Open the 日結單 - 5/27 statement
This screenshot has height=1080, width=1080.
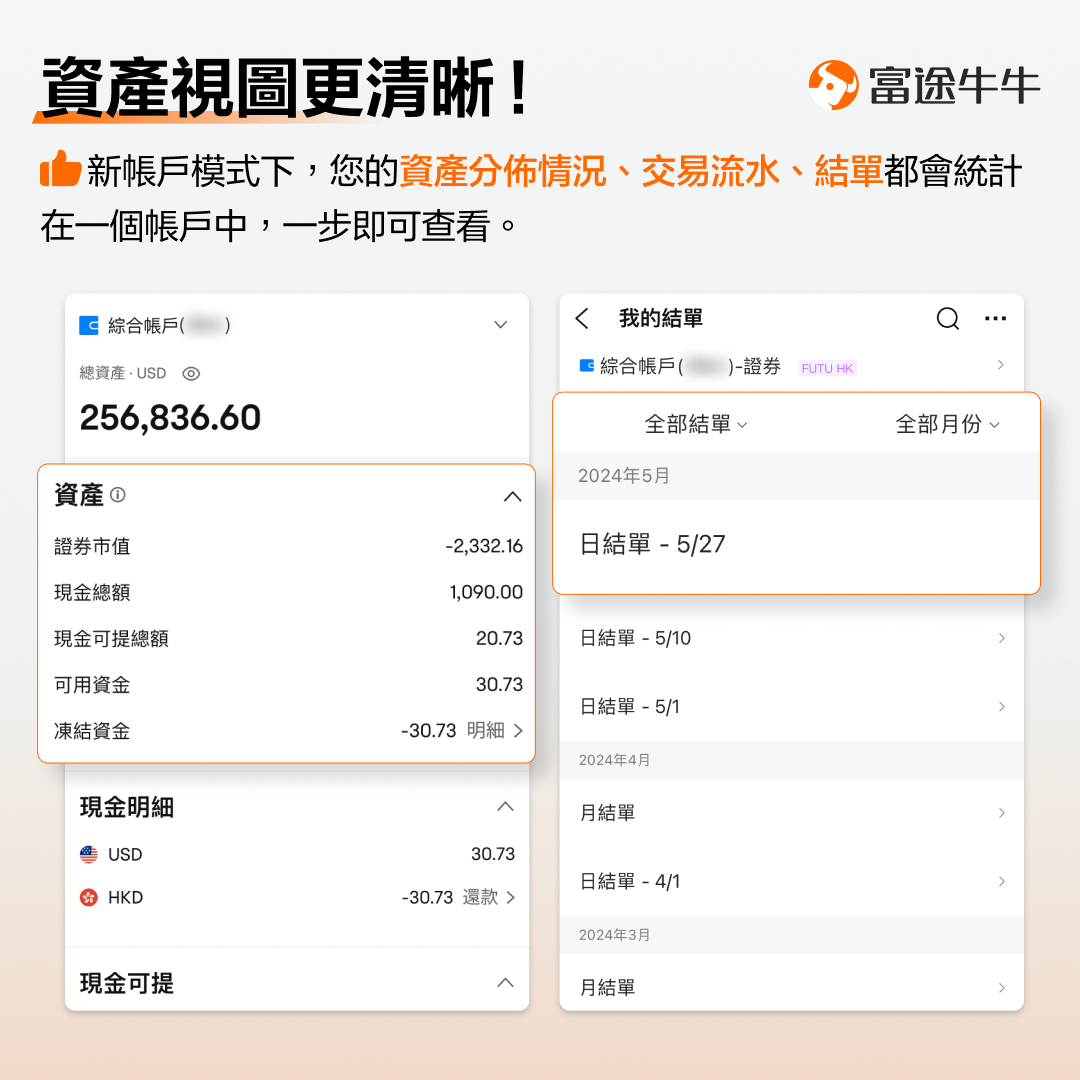(x=653, y=544)
